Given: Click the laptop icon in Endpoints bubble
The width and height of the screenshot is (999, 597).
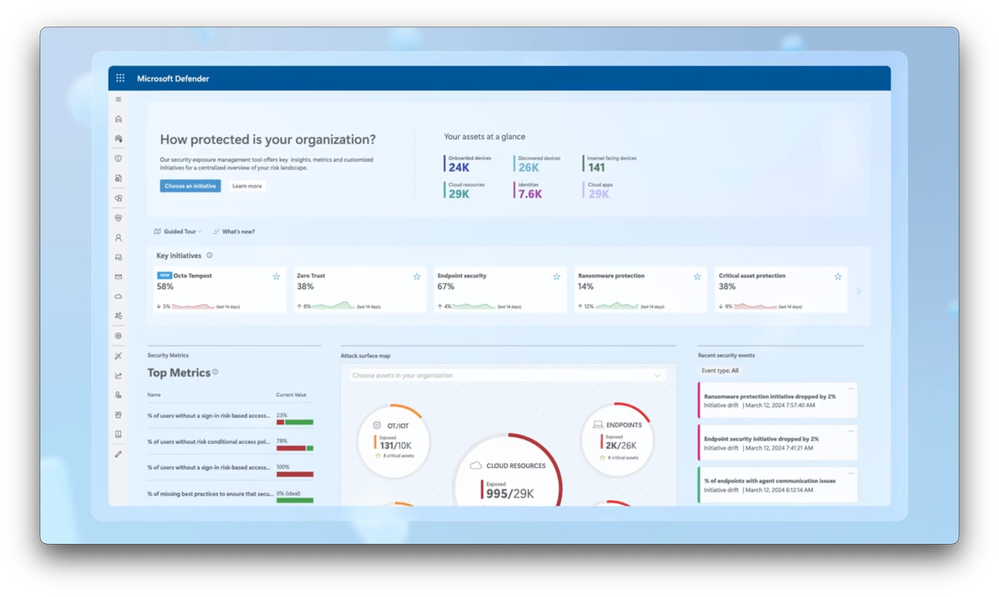Looking at the screenshot, I should click(x=598, y=424).
